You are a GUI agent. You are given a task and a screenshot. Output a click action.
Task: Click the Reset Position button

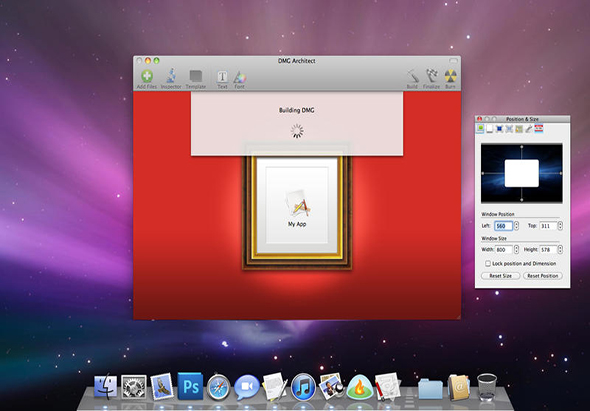tap(543, 276)
